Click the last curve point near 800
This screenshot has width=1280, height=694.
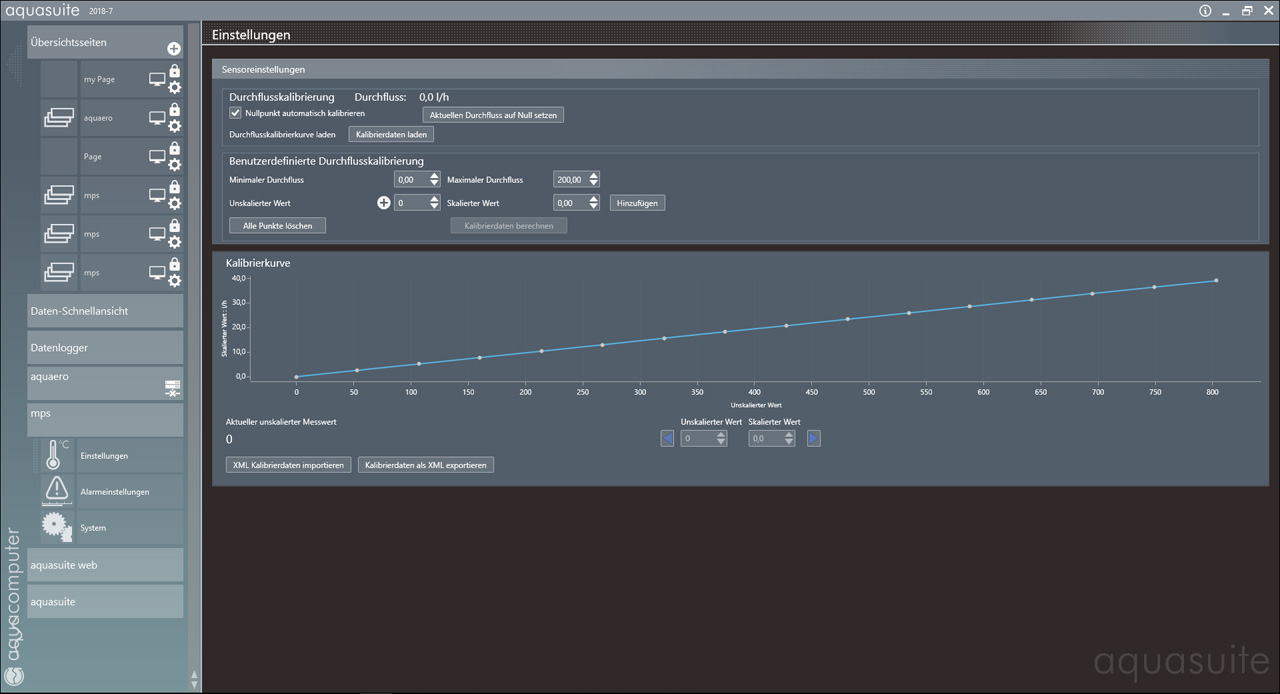tap(1216, 280)
